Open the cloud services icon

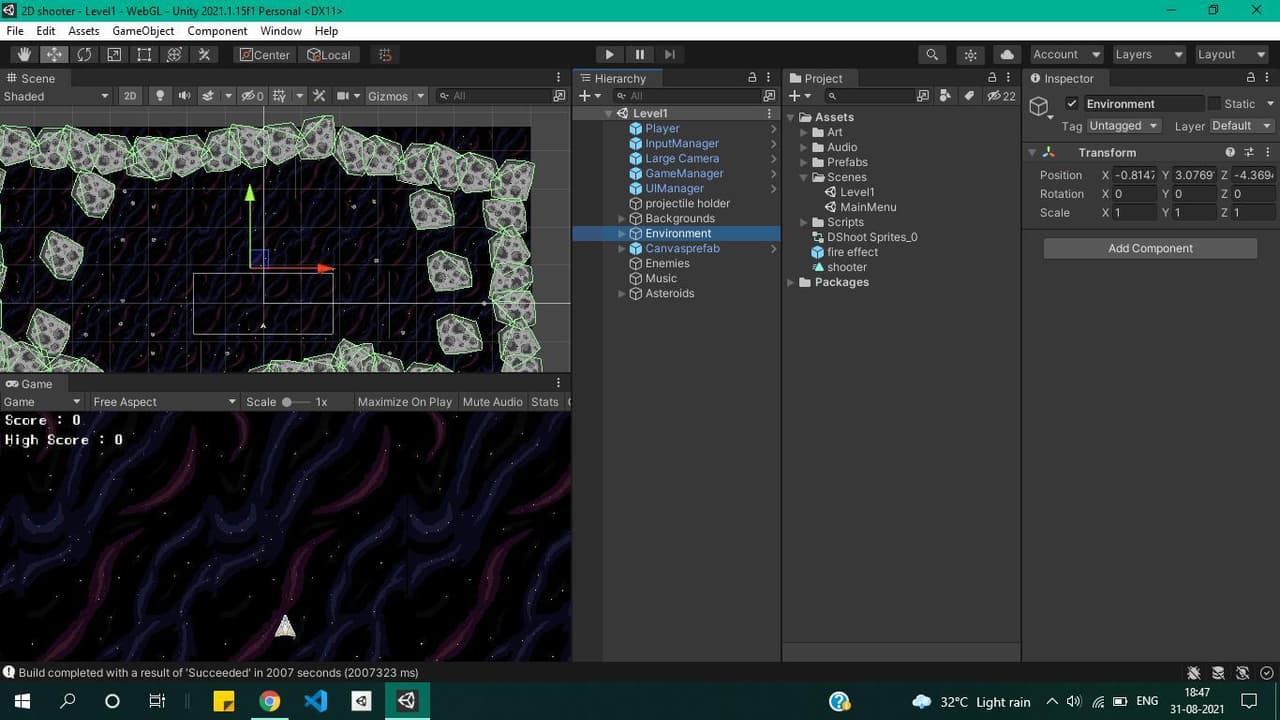tap(1007, 55)
